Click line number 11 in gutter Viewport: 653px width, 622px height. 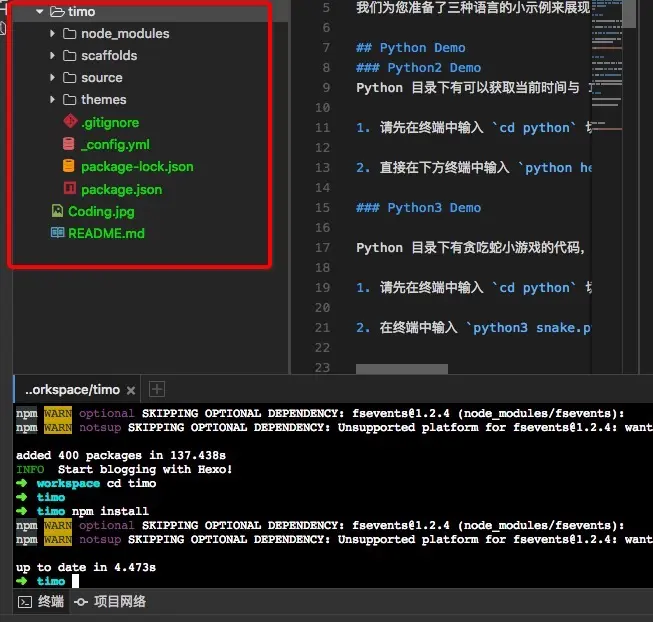(322, 127)
